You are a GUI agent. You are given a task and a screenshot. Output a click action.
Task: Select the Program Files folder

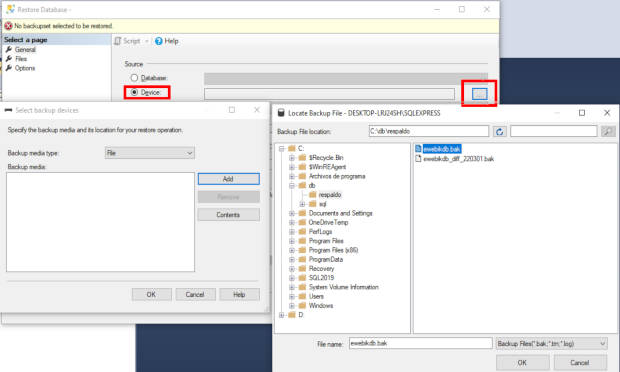pos(326,241)
